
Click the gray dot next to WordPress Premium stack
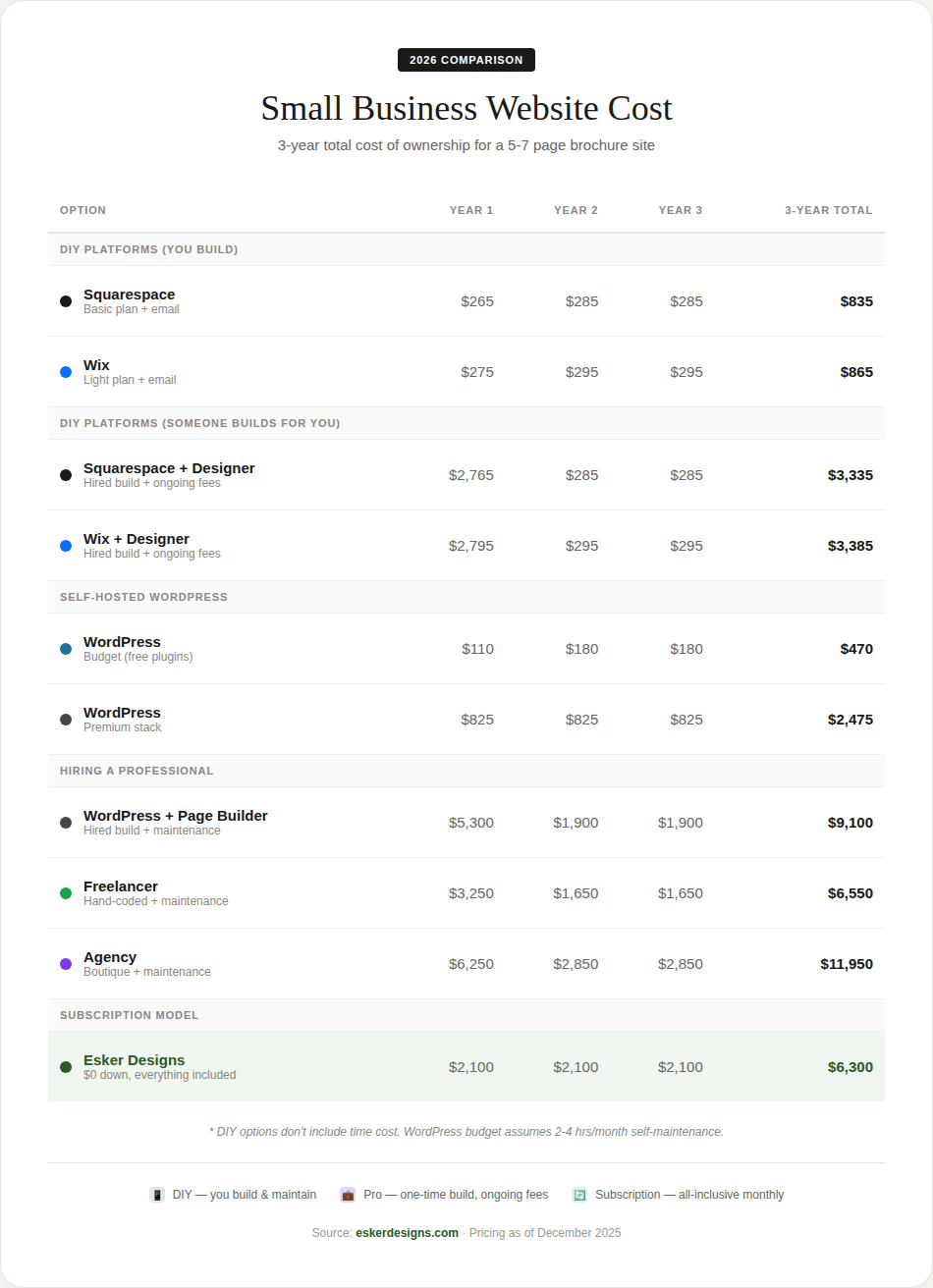tap(65, 720)
